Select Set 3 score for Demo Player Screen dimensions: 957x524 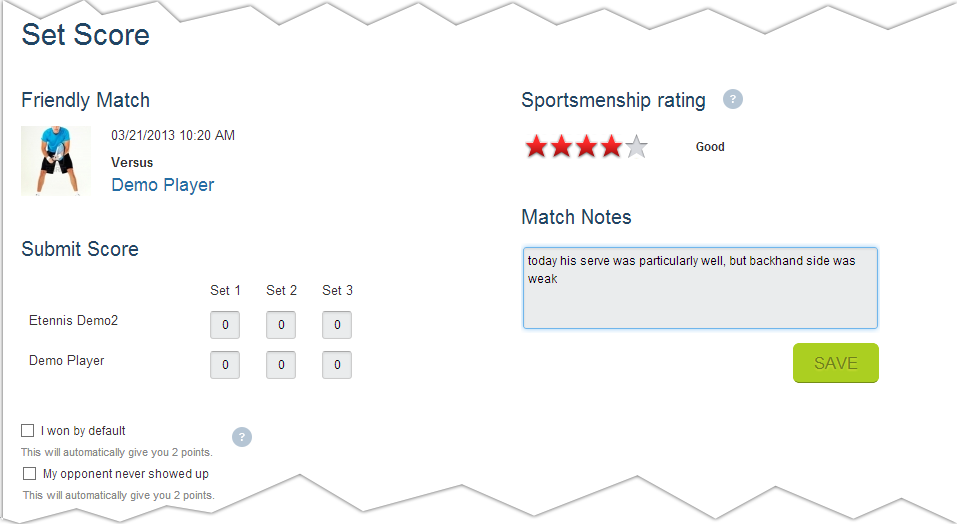(x=337, y=365)
